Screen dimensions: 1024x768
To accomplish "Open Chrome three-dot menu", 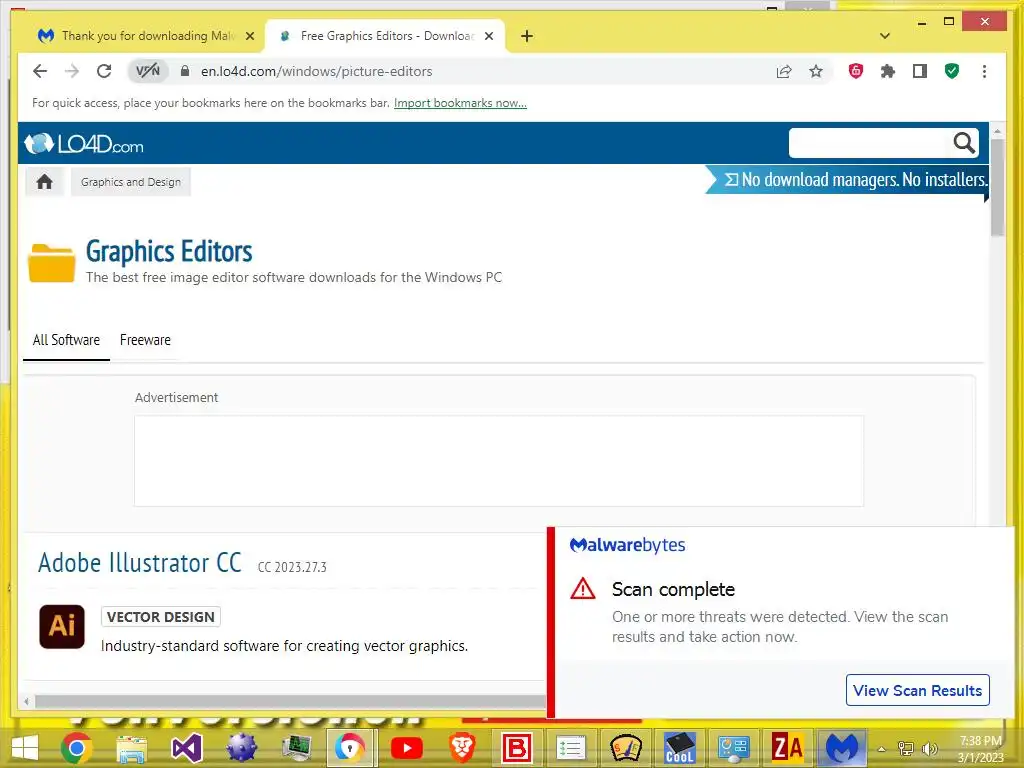I will (984, 71).
